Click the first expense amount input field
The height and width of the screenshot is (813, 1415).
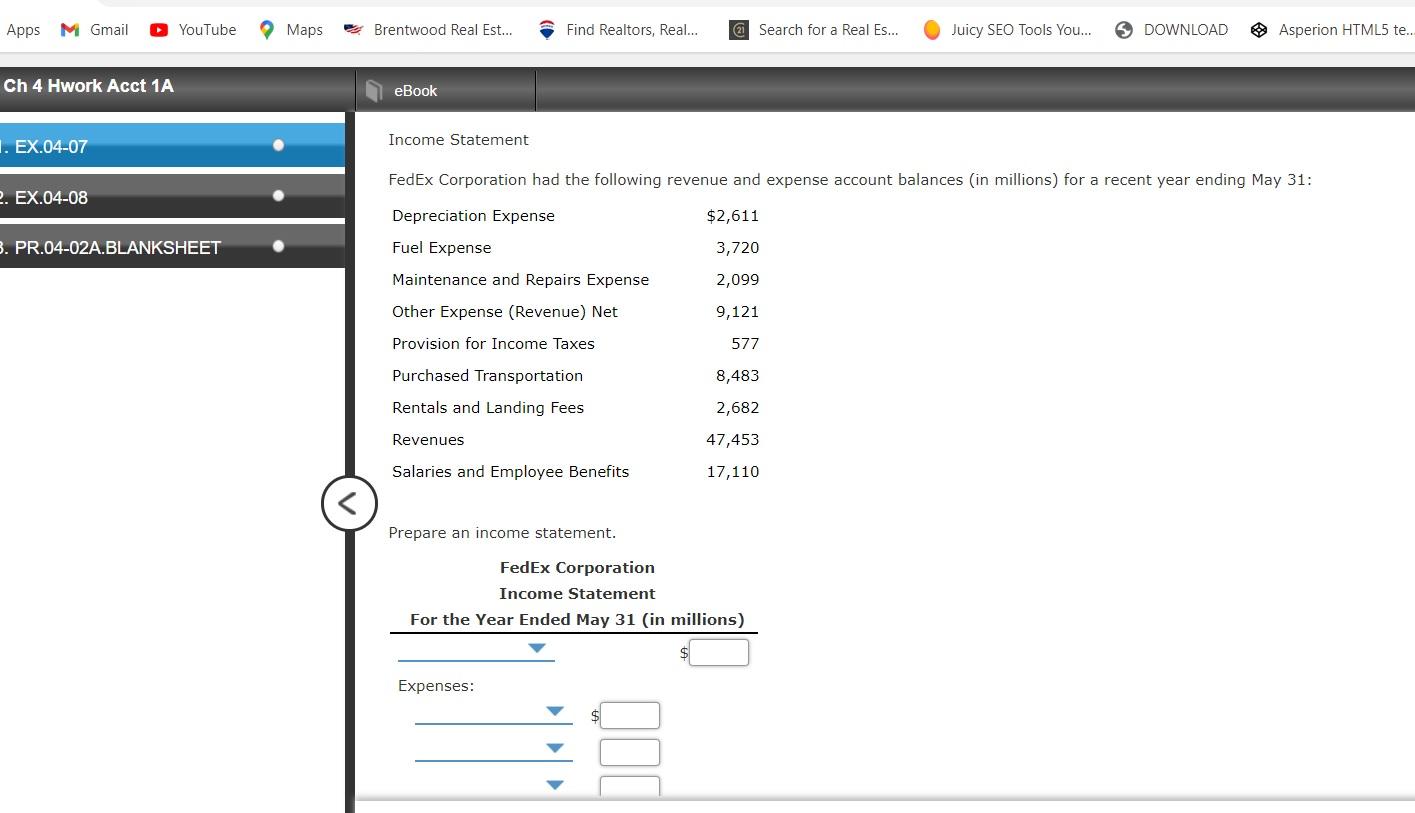(x=630, y=715)
